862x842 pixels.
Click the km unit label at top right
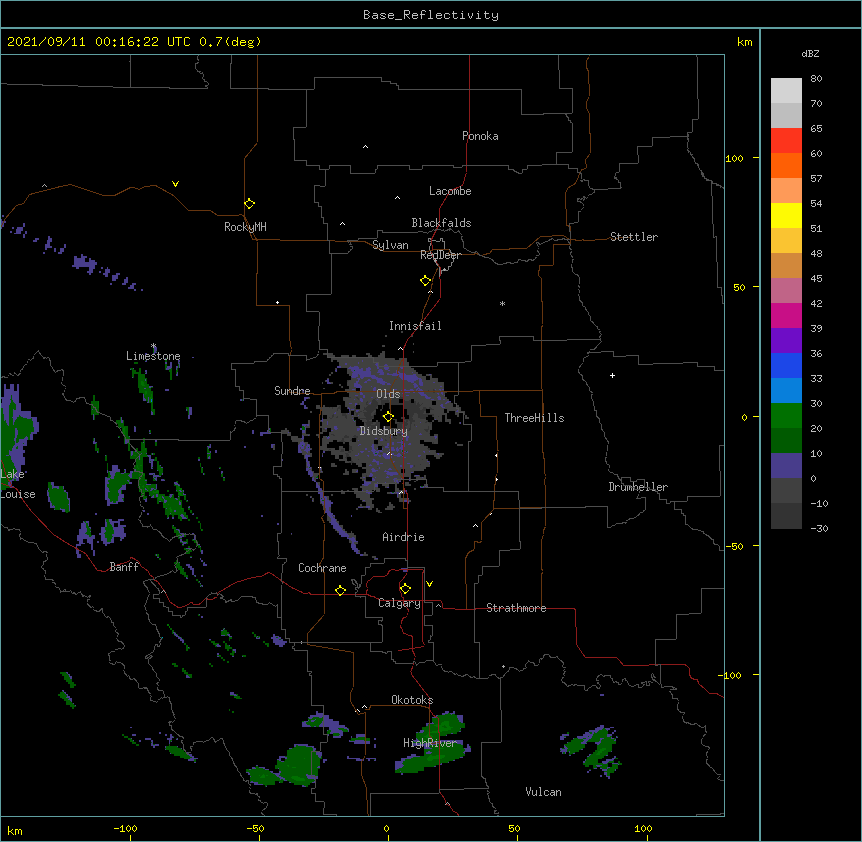(x=744, y=42)
